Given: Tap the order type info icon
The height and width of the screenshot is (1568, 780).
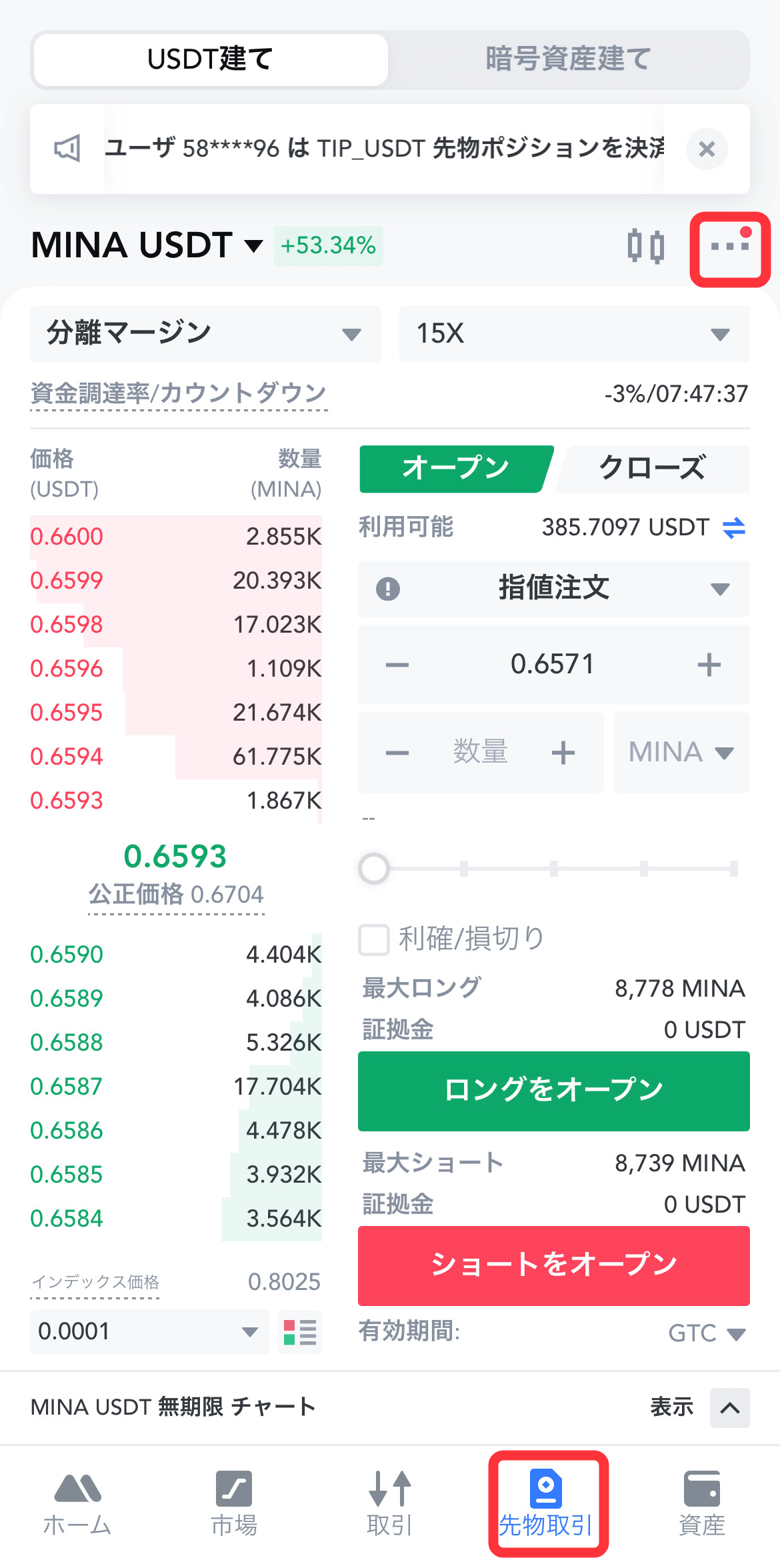Looking at the screenshot, I should pos(388,589).
